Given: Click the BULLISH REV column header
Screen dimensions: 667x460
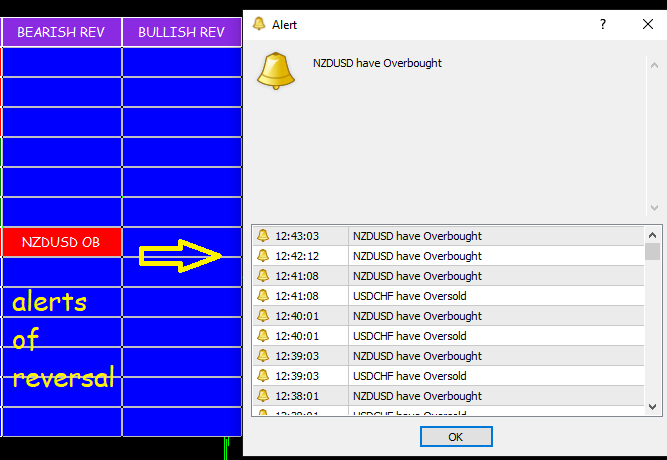Looking at the screenshot, I should click(182, 32).
